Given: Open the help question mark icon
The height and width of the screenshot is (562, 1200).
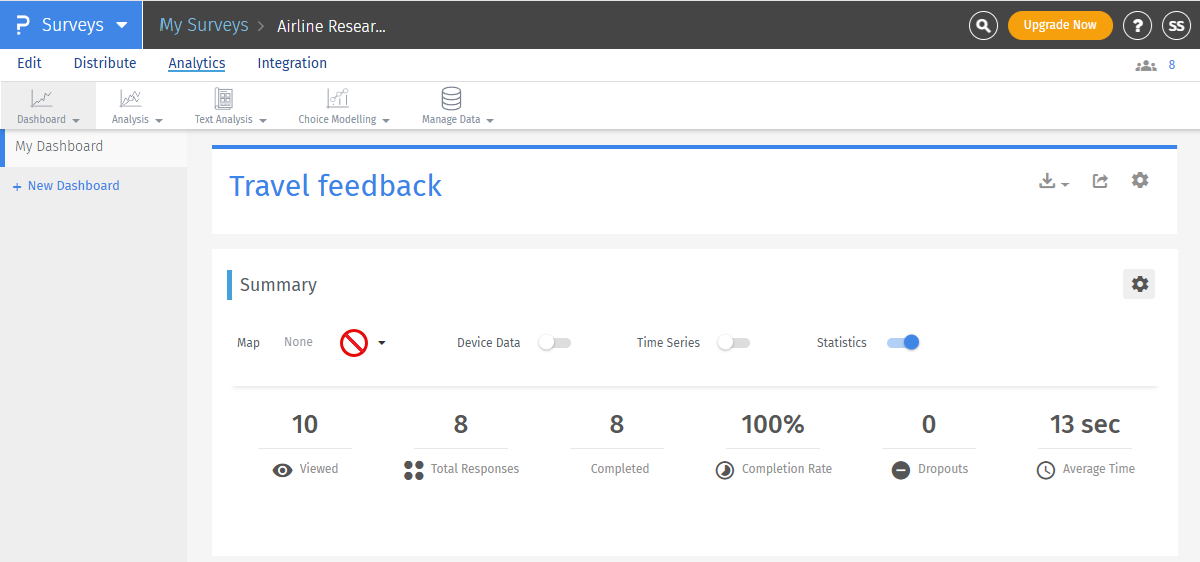Looking at the screenshot, I should click(1137, 26).
